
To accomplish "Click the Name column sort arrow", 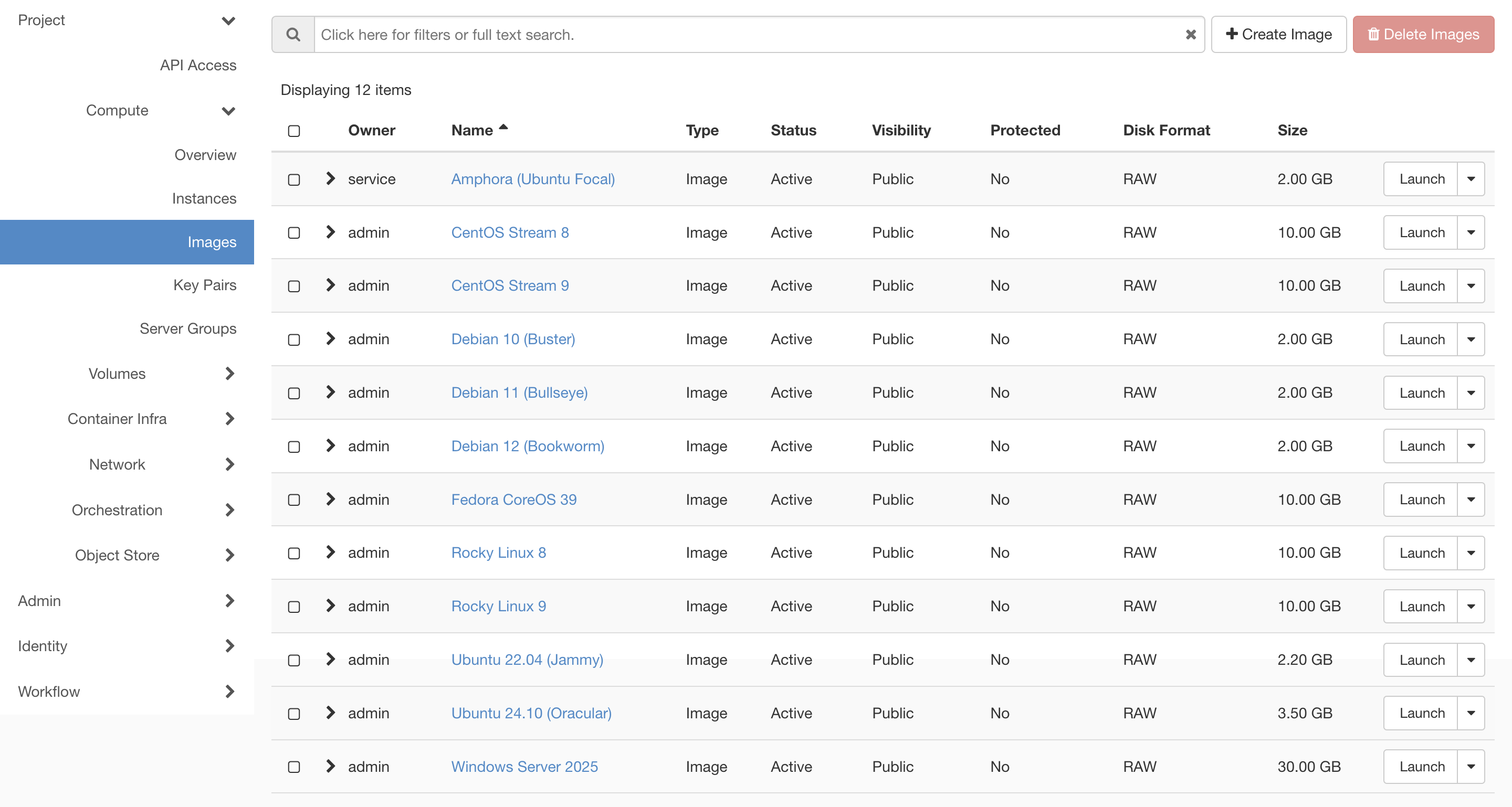I will tap(503, 128).
